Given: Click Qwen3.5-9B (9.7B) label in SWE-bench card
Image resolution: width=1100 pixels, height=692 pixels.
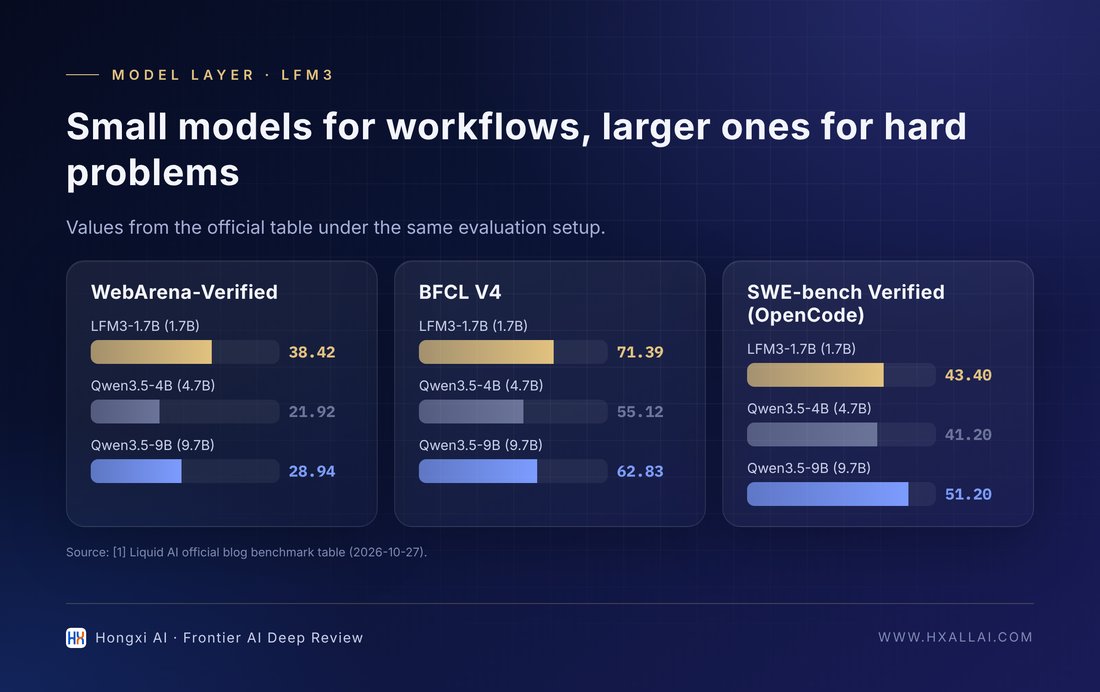Looking at the screenshot, I should [x=809, y=468].
